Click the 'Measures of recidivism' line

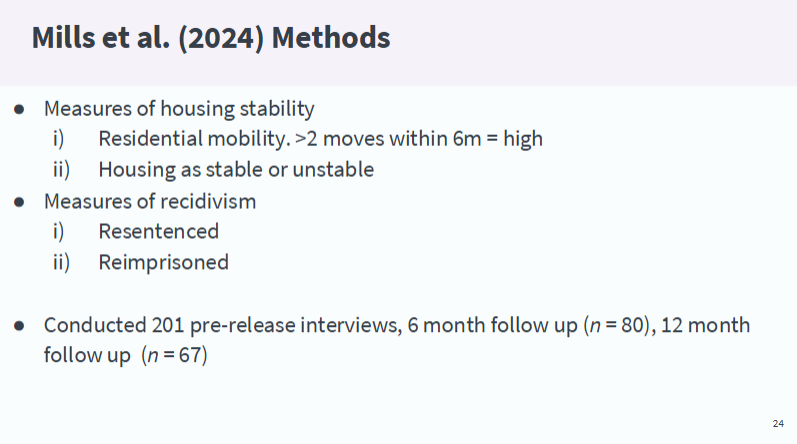click(150, 201)
